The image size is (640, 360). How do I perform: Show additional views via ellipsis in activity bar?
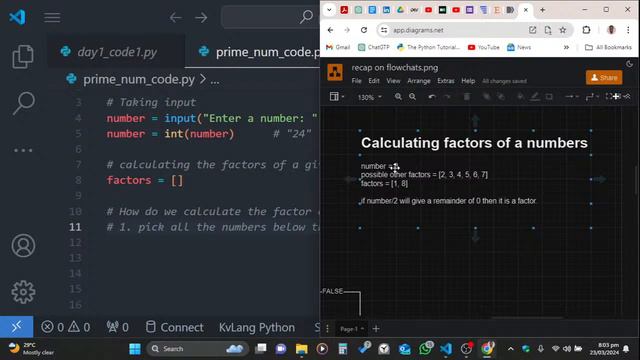tap(23, 150)
